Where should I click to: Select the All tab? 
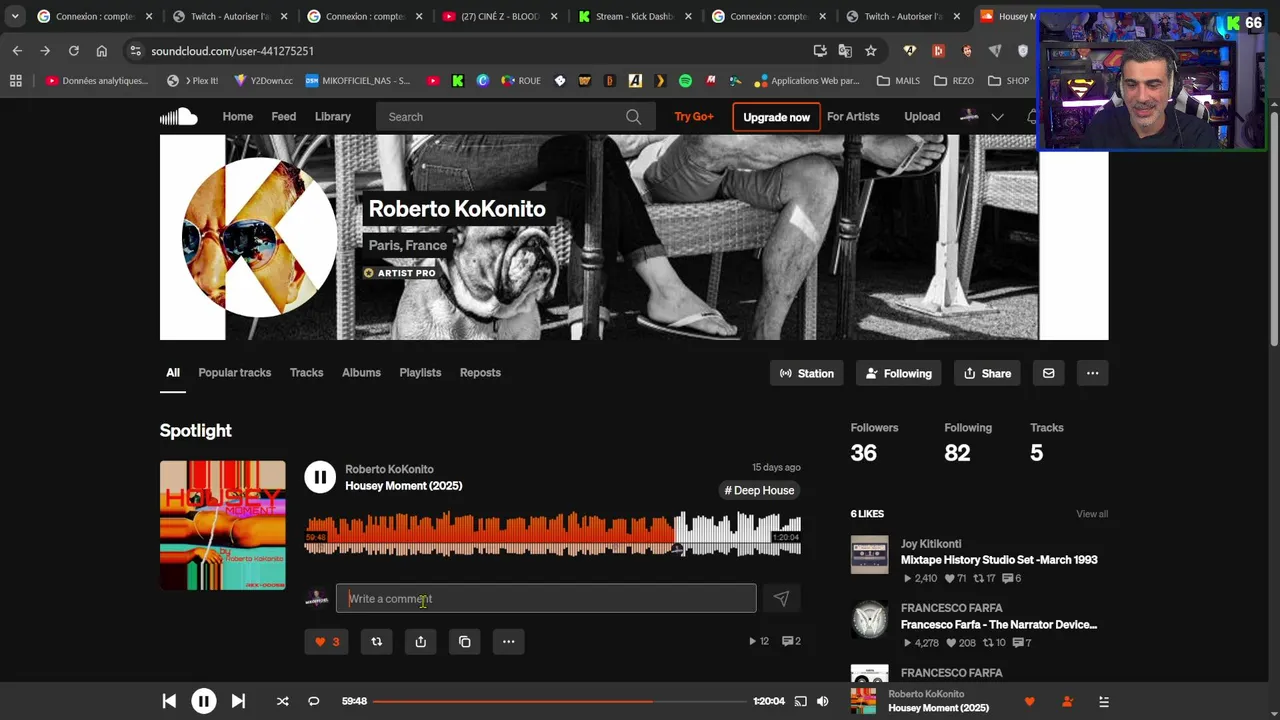coord(173,373)
